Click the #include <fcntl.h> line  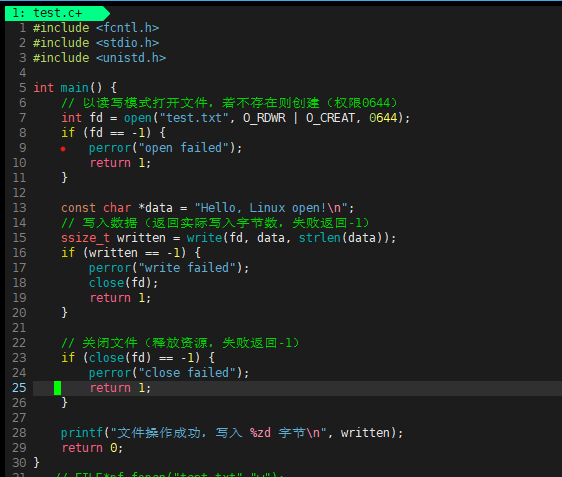[x=96, y=28]
